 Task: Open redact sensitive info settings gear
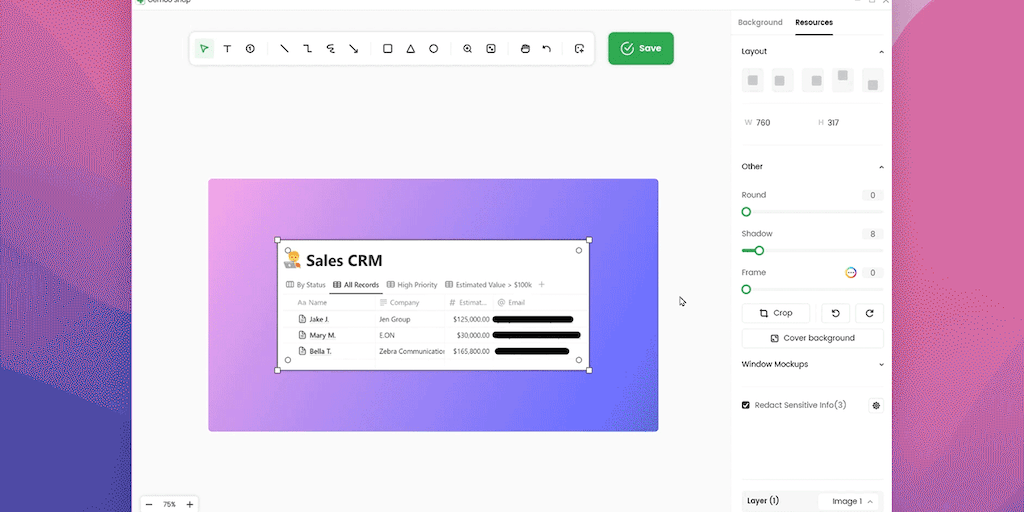coord(876,406)
